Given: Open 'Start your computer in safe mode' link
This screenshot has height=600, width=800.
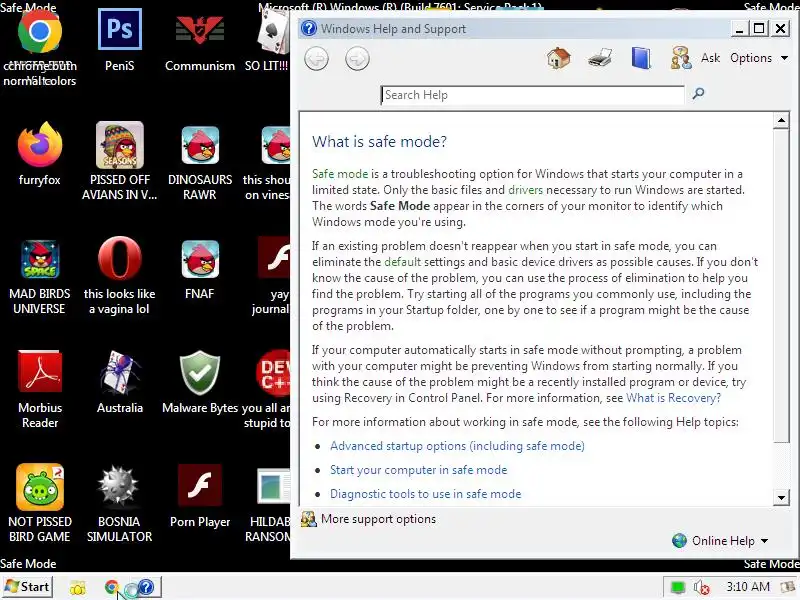Looking at the screenshot, I should [418, 470].
